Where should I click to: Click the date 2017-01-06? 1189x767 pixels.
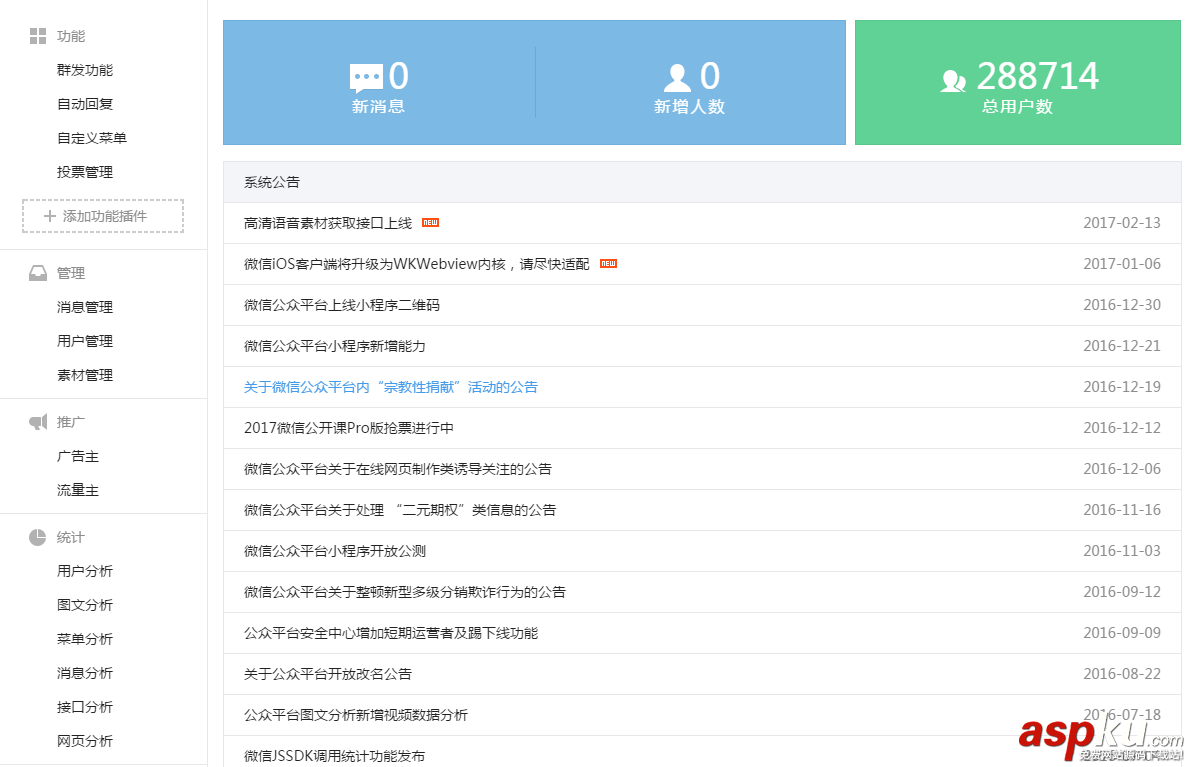point(1122,264)
